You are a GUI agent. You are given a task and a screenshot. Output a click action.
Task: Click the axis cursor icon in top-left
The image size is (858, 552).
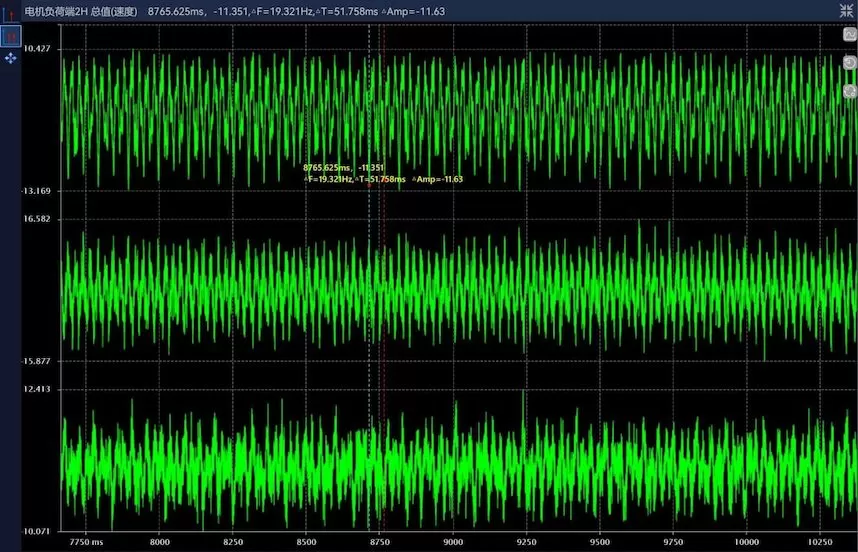10,13
